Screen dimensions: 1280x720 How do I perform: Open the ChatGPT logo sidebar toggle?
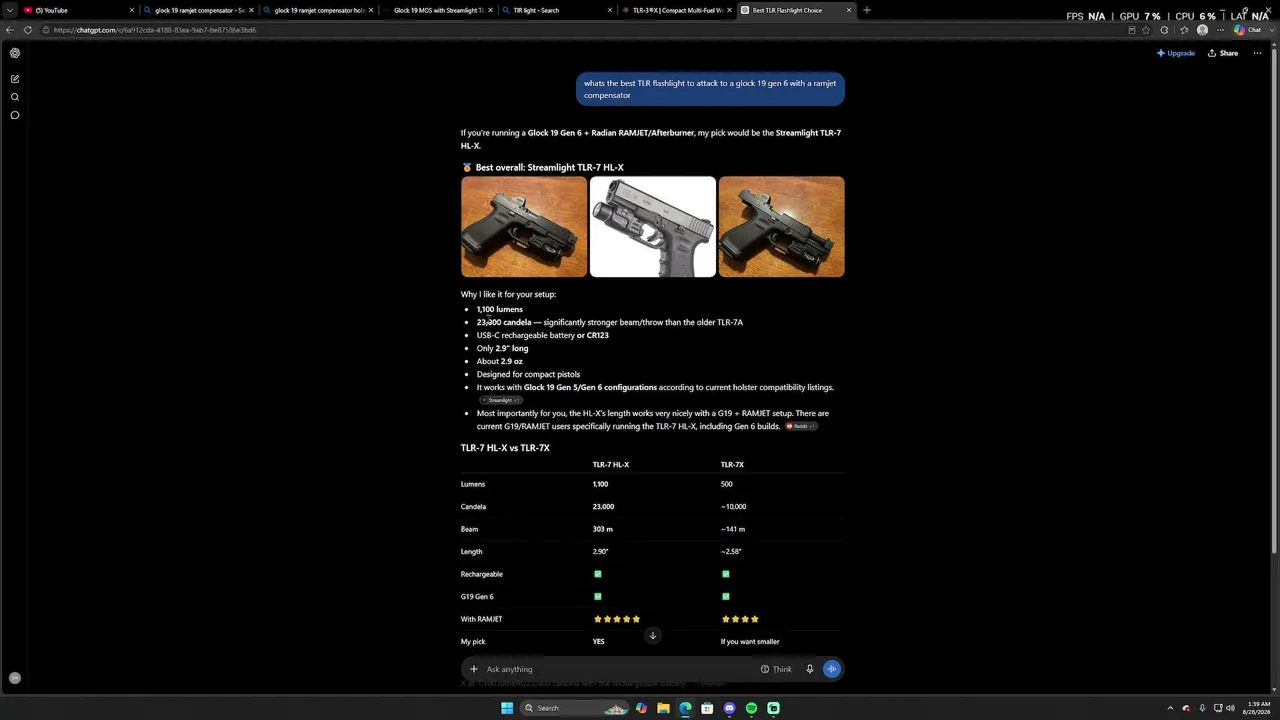coord(15,53)
